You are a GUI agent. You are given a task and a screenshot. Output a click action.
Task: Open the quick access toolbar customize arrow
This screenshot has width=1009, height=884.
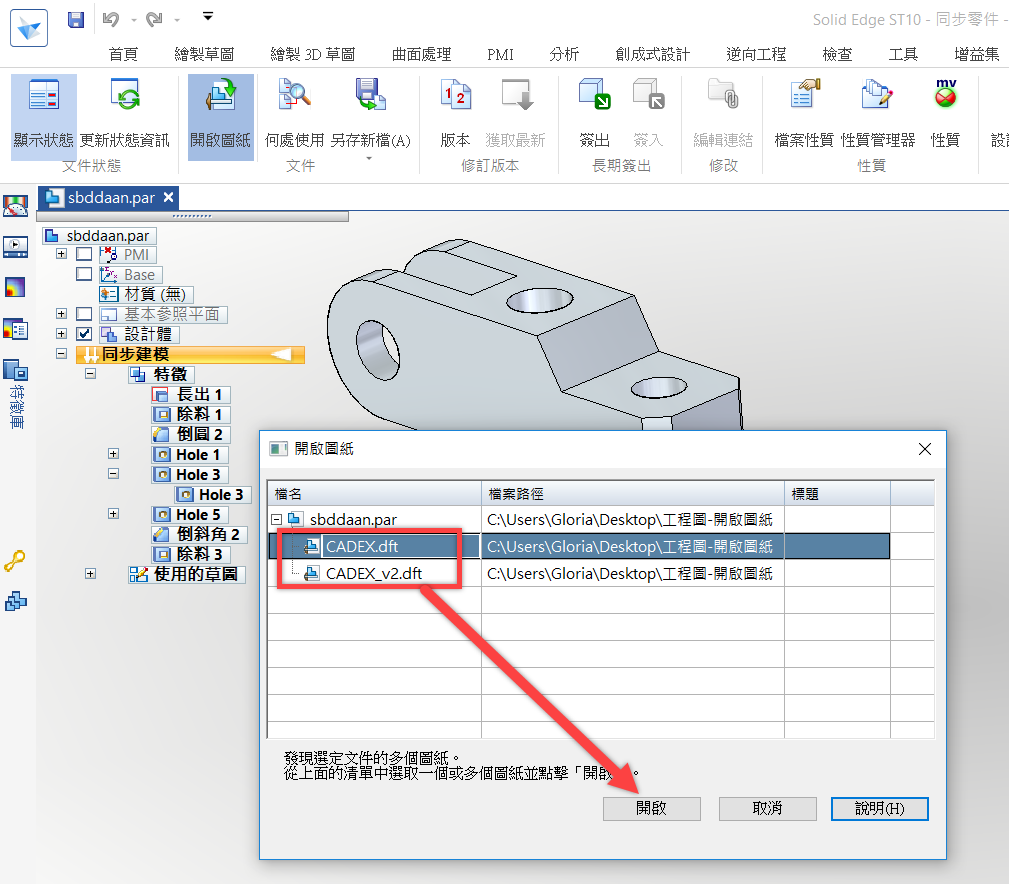(208, 17)
